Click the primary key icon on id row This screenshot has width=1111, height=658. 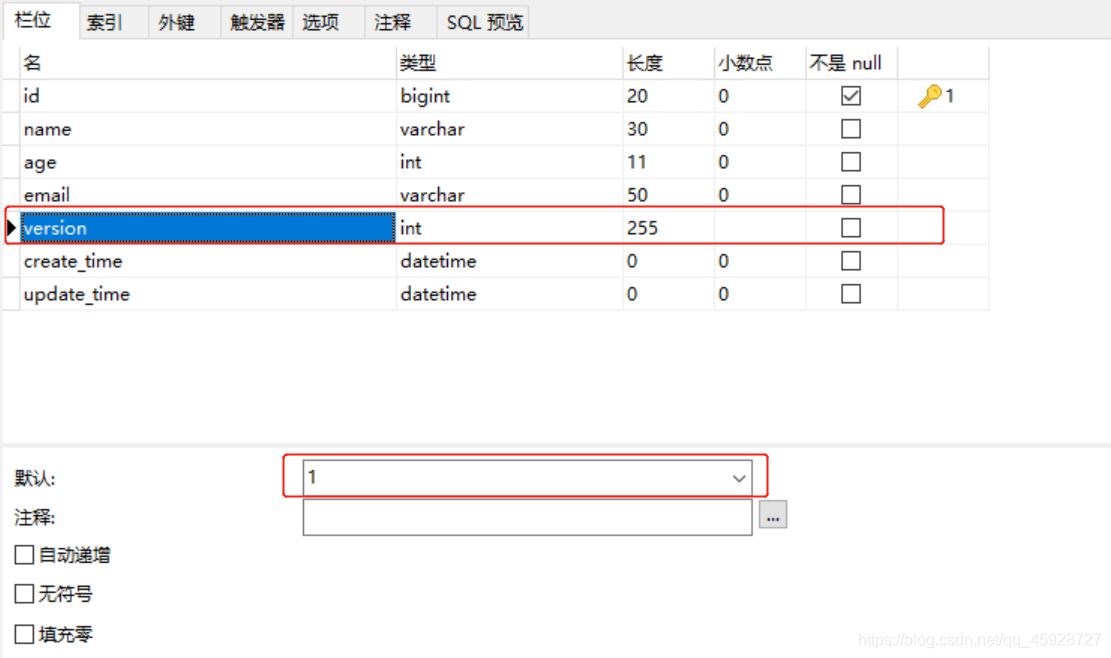click(x=930, y=96)
